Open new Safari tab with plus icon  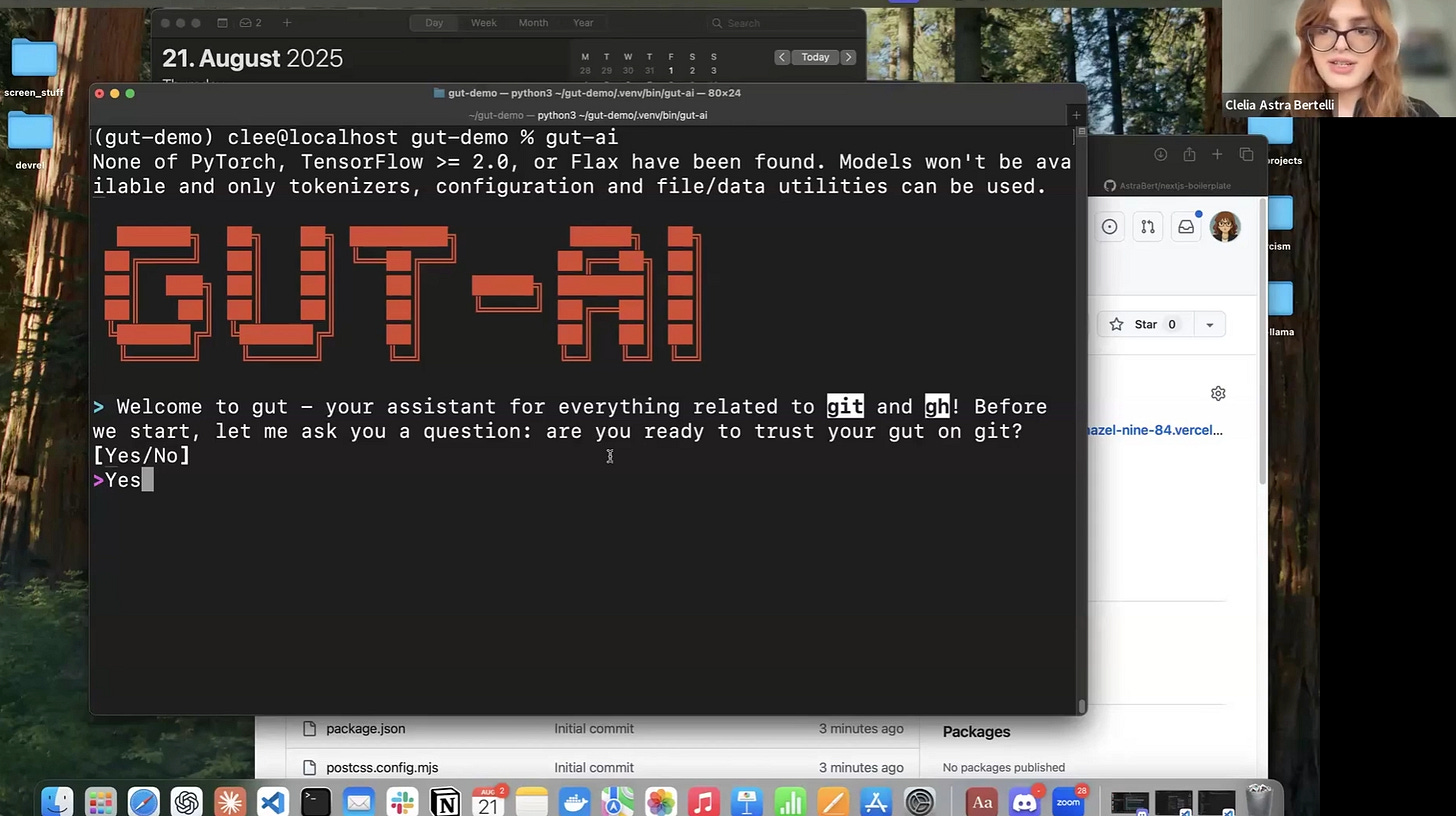[1217, 154]
